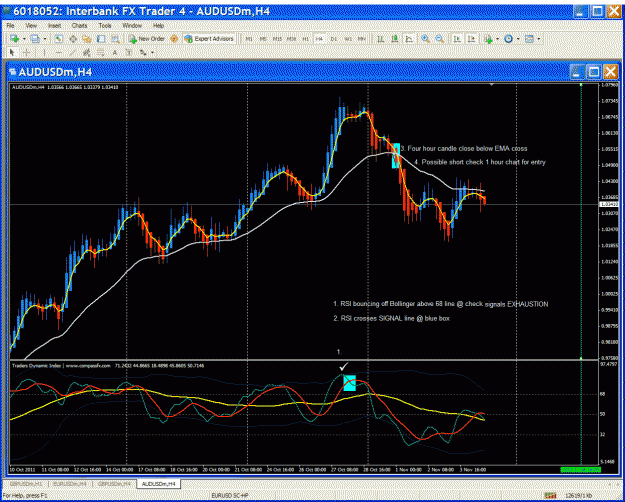Open the View menu

click(31, 26)
